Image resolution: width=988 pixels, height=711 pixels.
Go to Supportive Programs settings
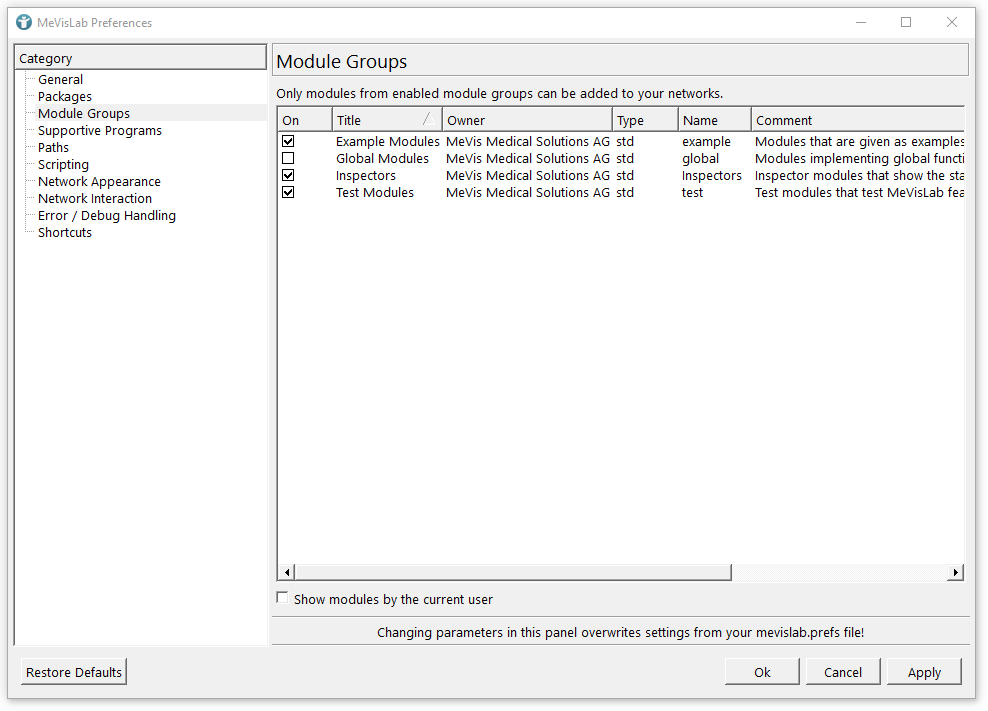point(99,131)
